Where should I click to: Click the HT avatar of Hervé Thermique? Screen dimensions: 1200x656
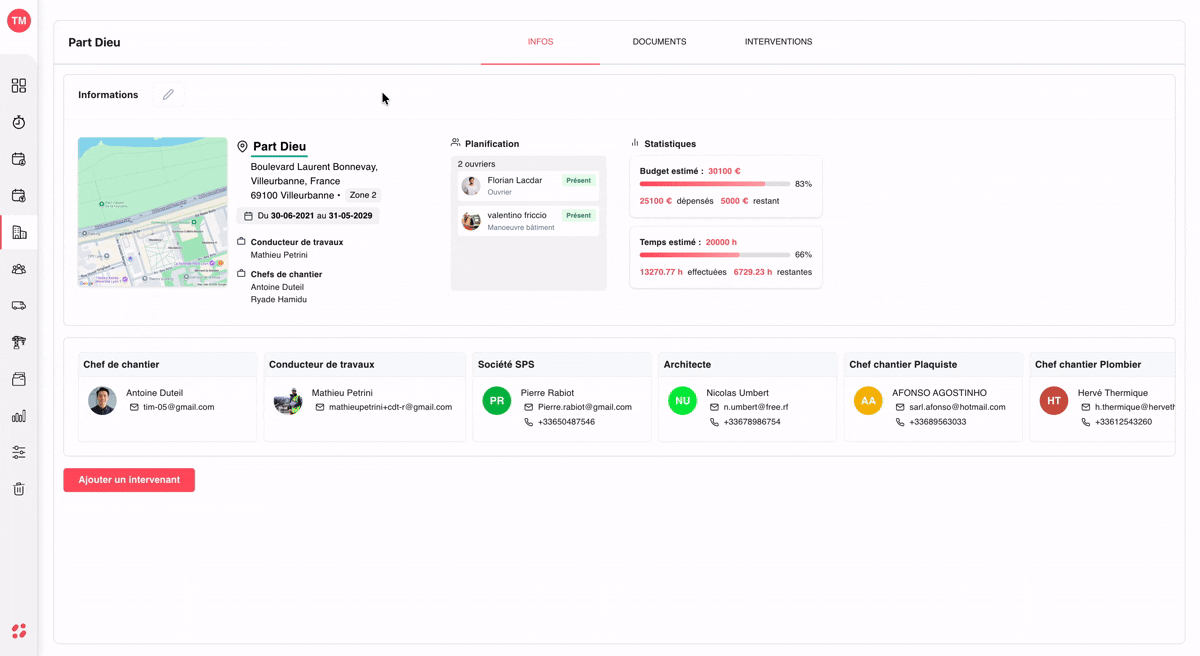click(1054, 401)
